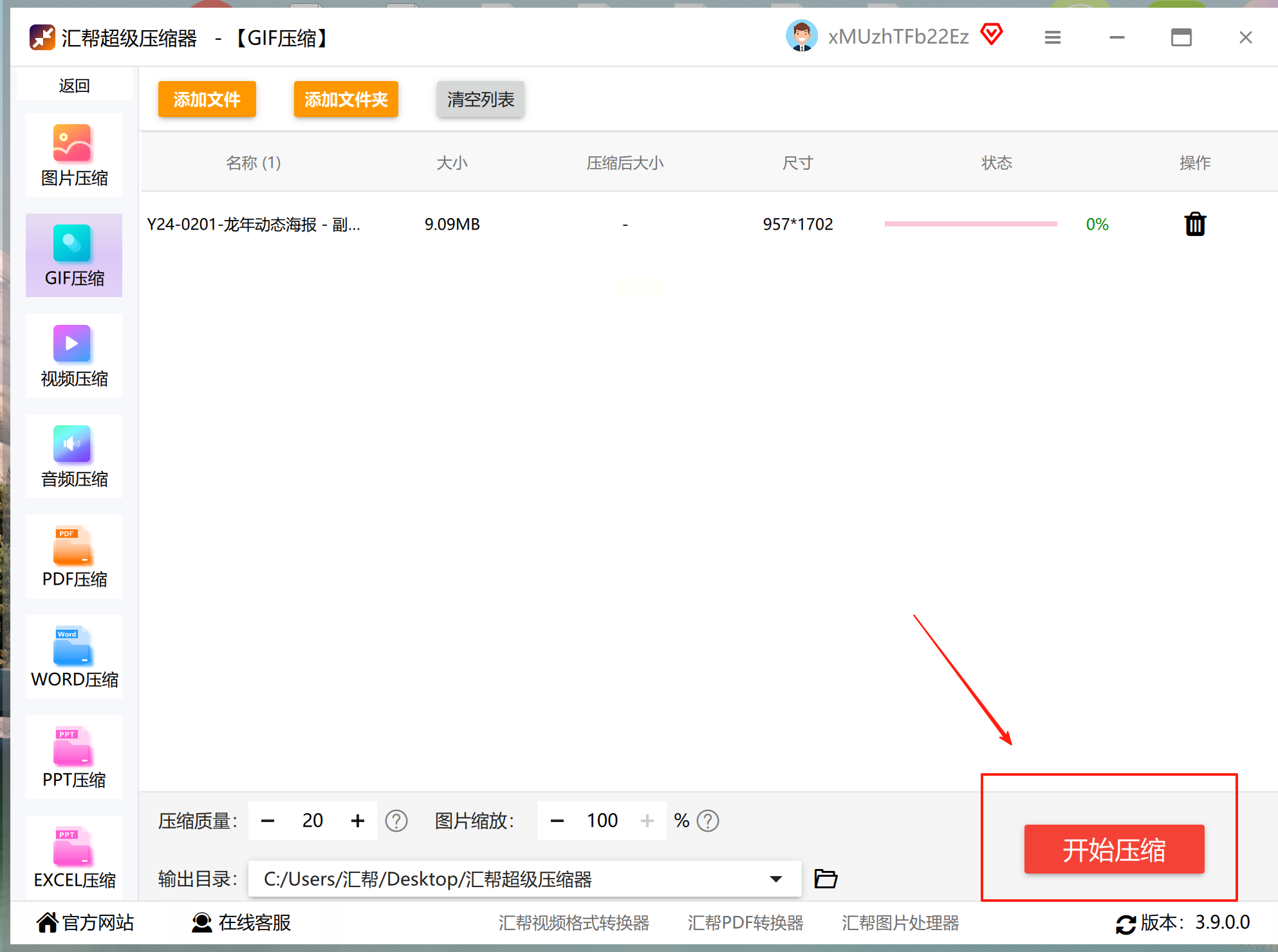1278x952 pixels.
Task: Click the 在线客服 online support link
Action: (242, 922)
